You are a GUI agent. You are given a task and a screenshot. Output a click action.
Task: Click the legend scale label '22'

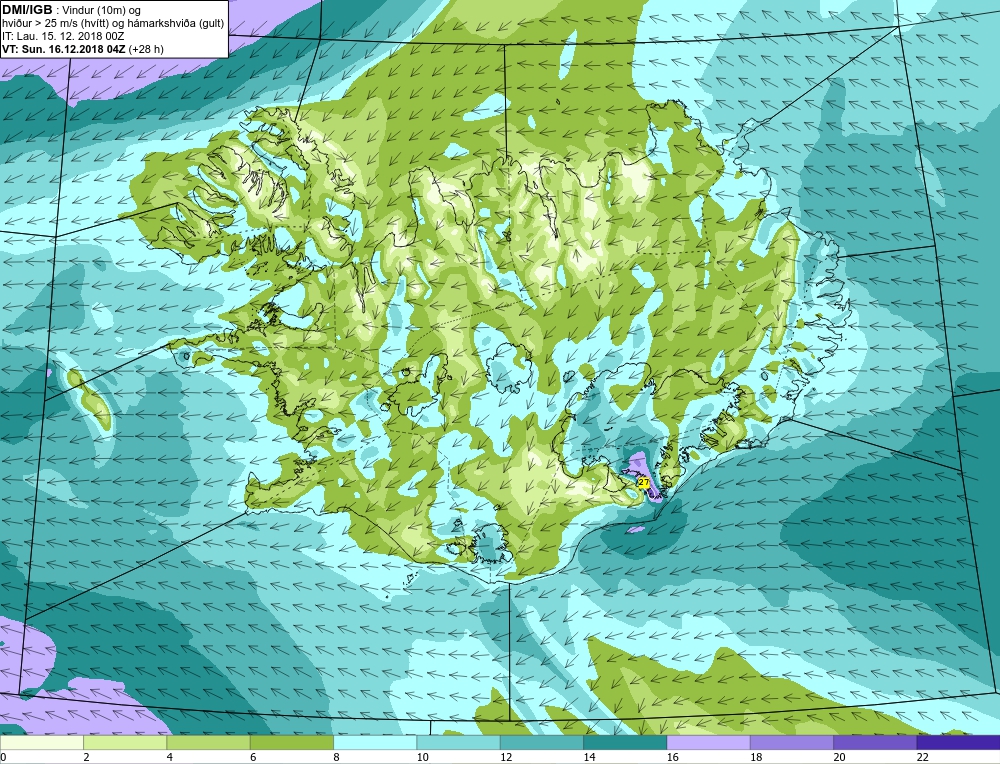922,757
